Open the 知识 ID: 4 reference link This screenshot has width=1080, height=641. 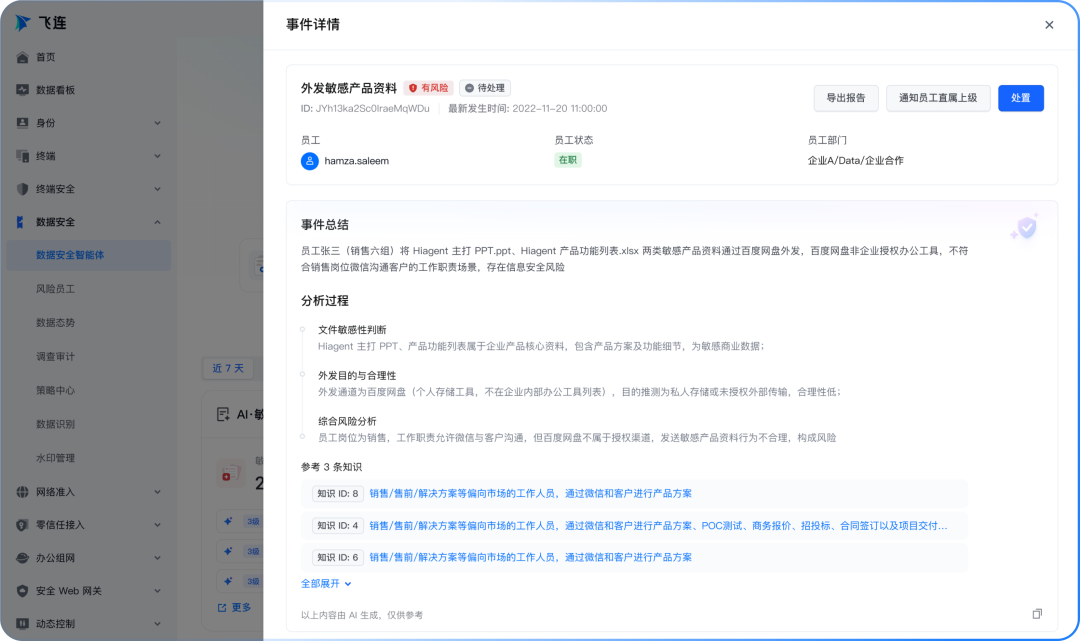click(658, 526)
